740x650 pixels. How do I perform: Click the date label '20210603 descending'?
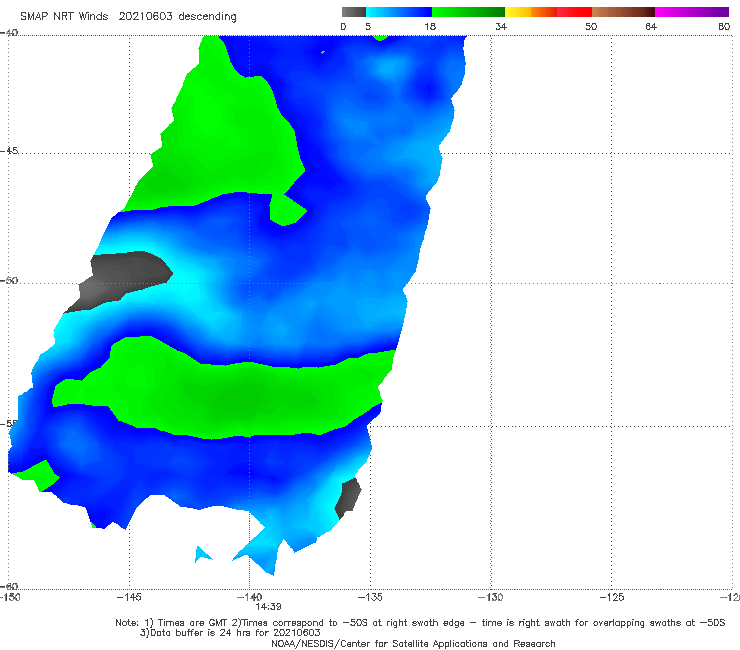point(177,17)
